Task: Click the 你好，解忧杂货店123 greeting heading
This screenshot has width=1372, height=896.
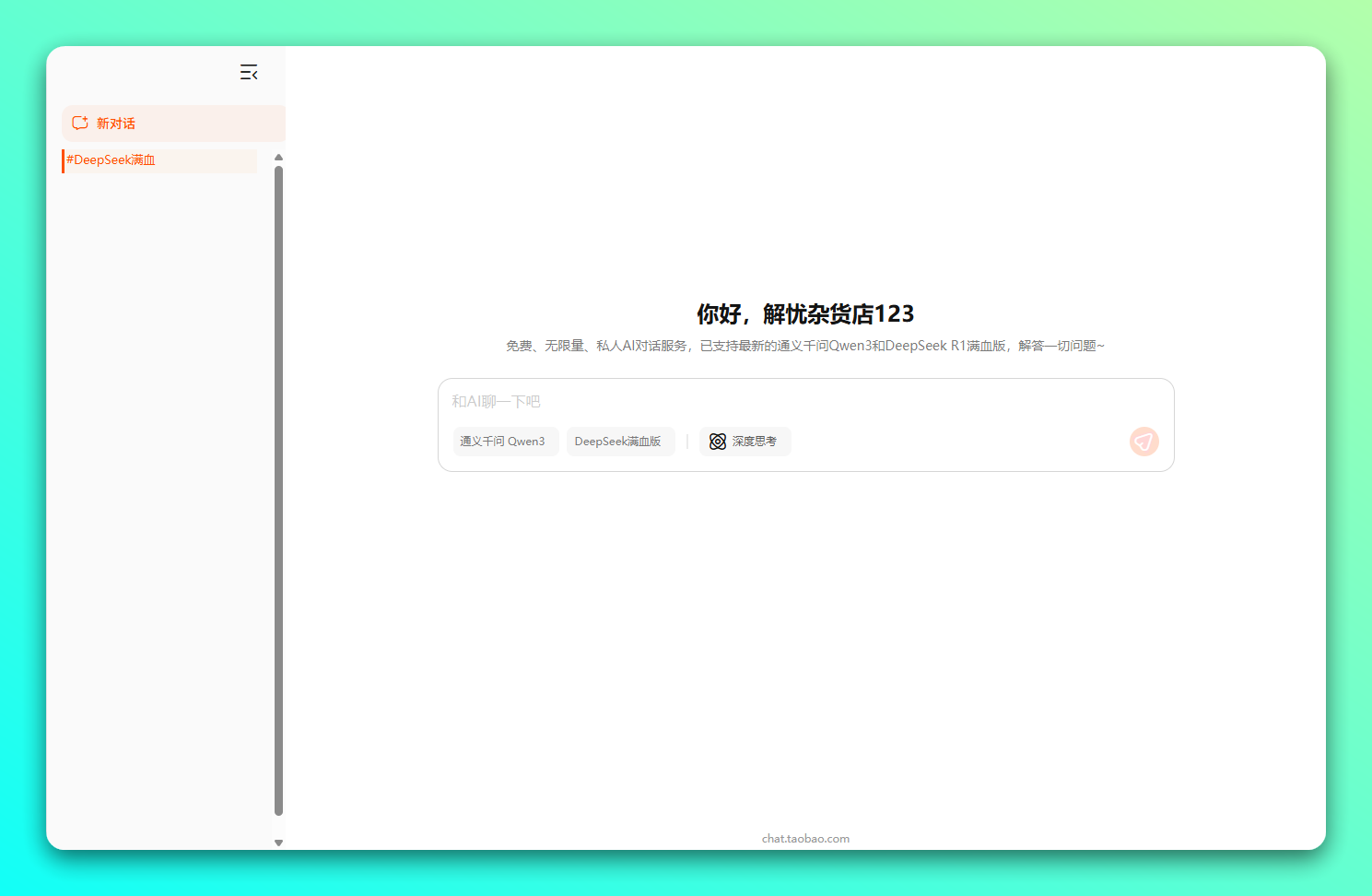Action: click(805, 314)
